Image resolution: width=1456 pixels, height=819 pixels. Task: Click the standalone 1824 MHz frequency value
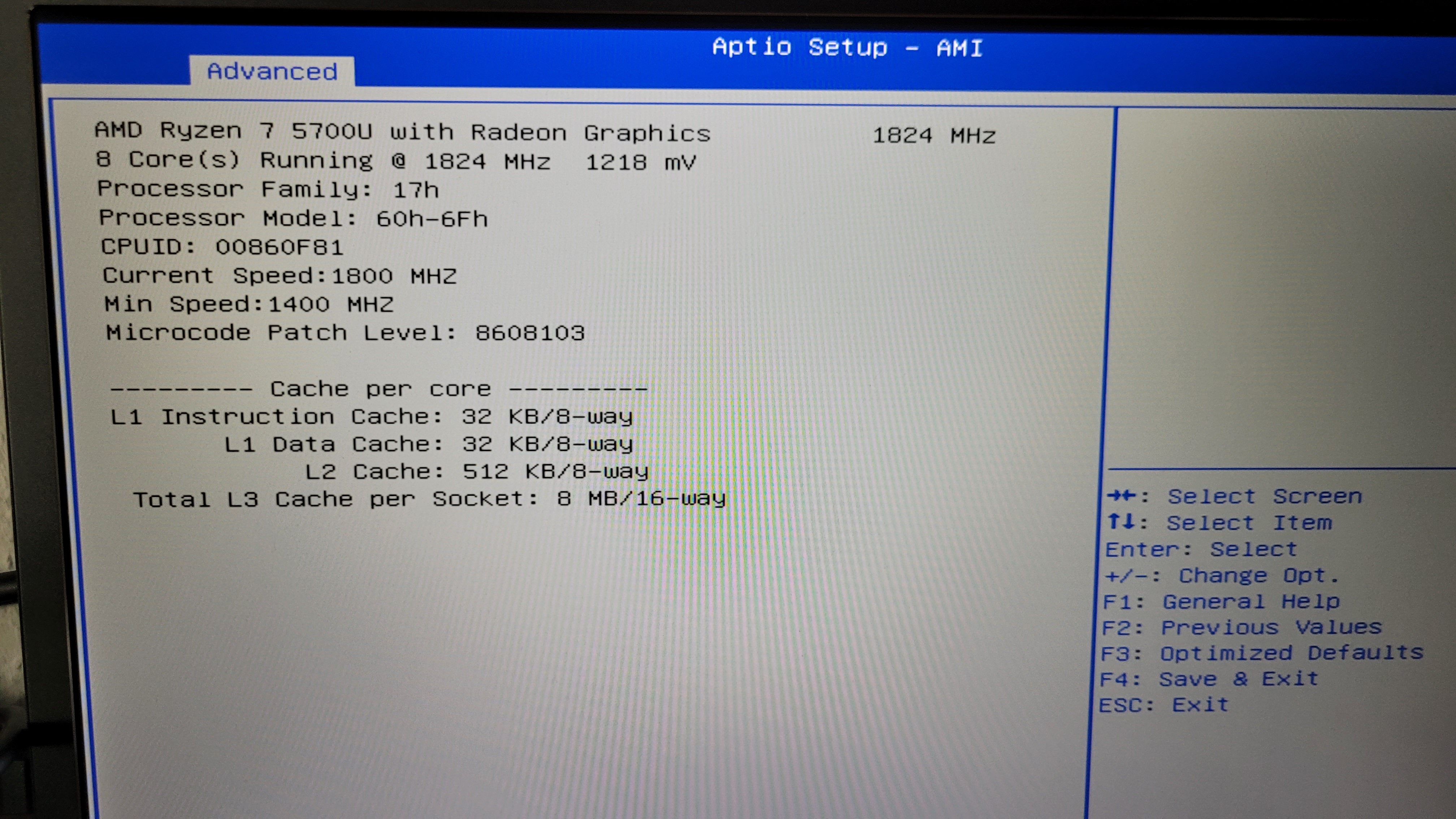934,136
